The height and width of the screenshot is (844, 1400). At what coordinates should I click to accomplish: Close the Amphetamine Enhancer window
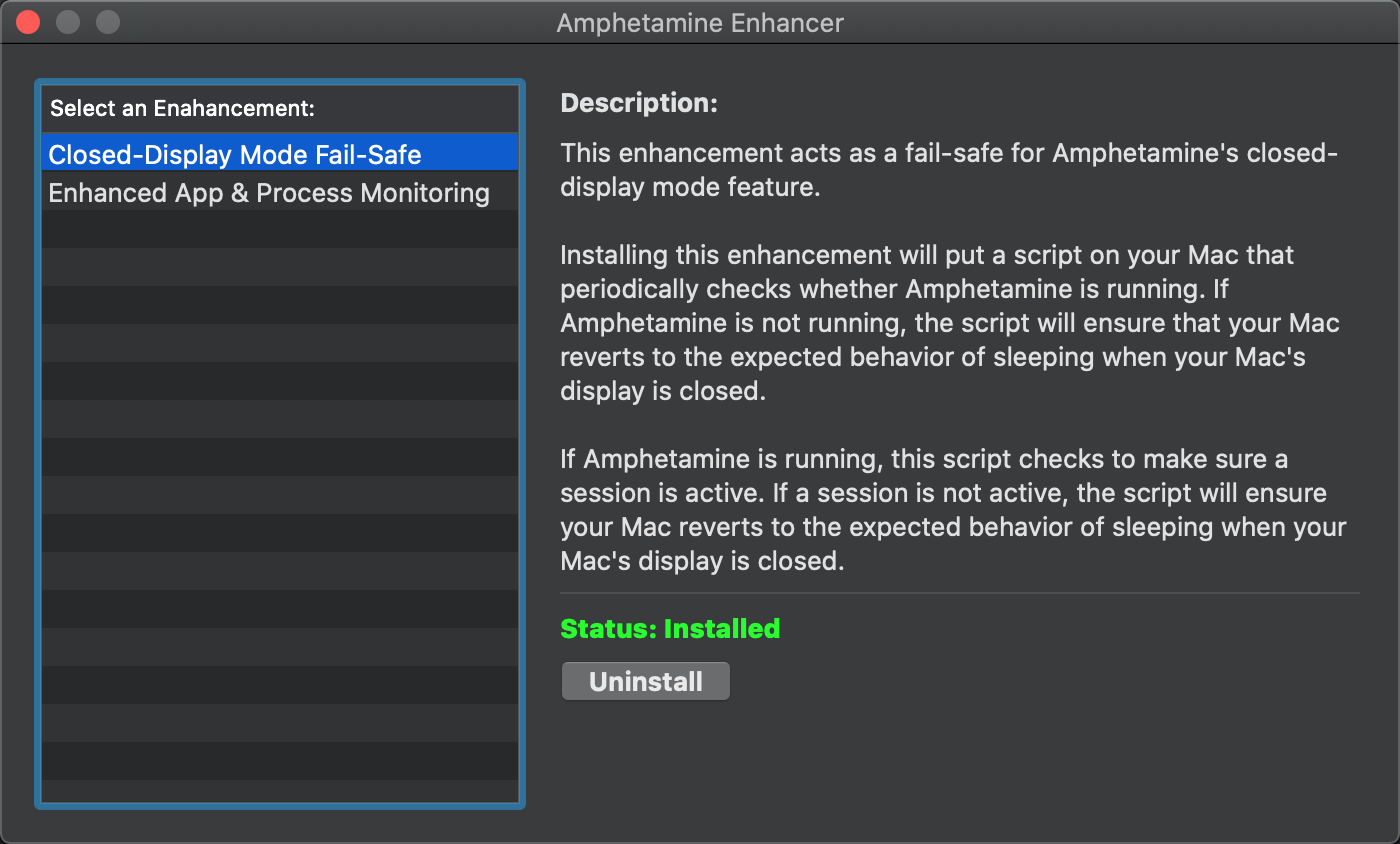pos(28,22)
